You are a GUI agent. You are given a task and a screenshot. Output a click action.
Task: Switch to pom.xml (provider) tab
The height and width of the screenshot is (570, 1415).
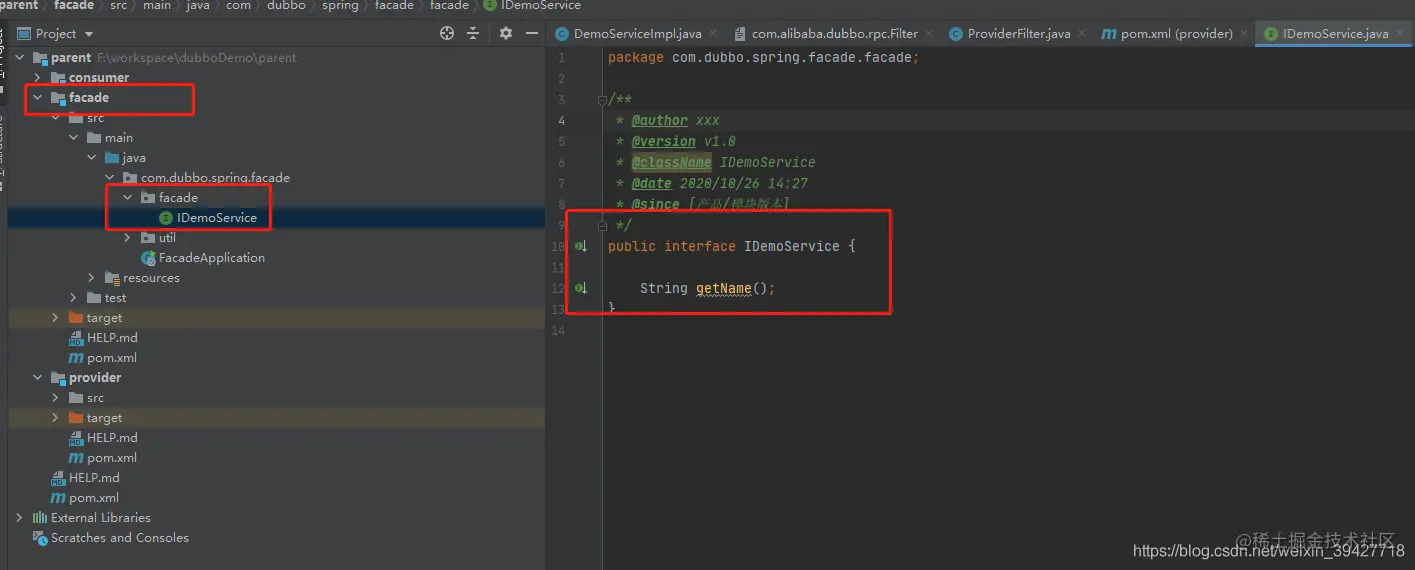click(1177, 33)
